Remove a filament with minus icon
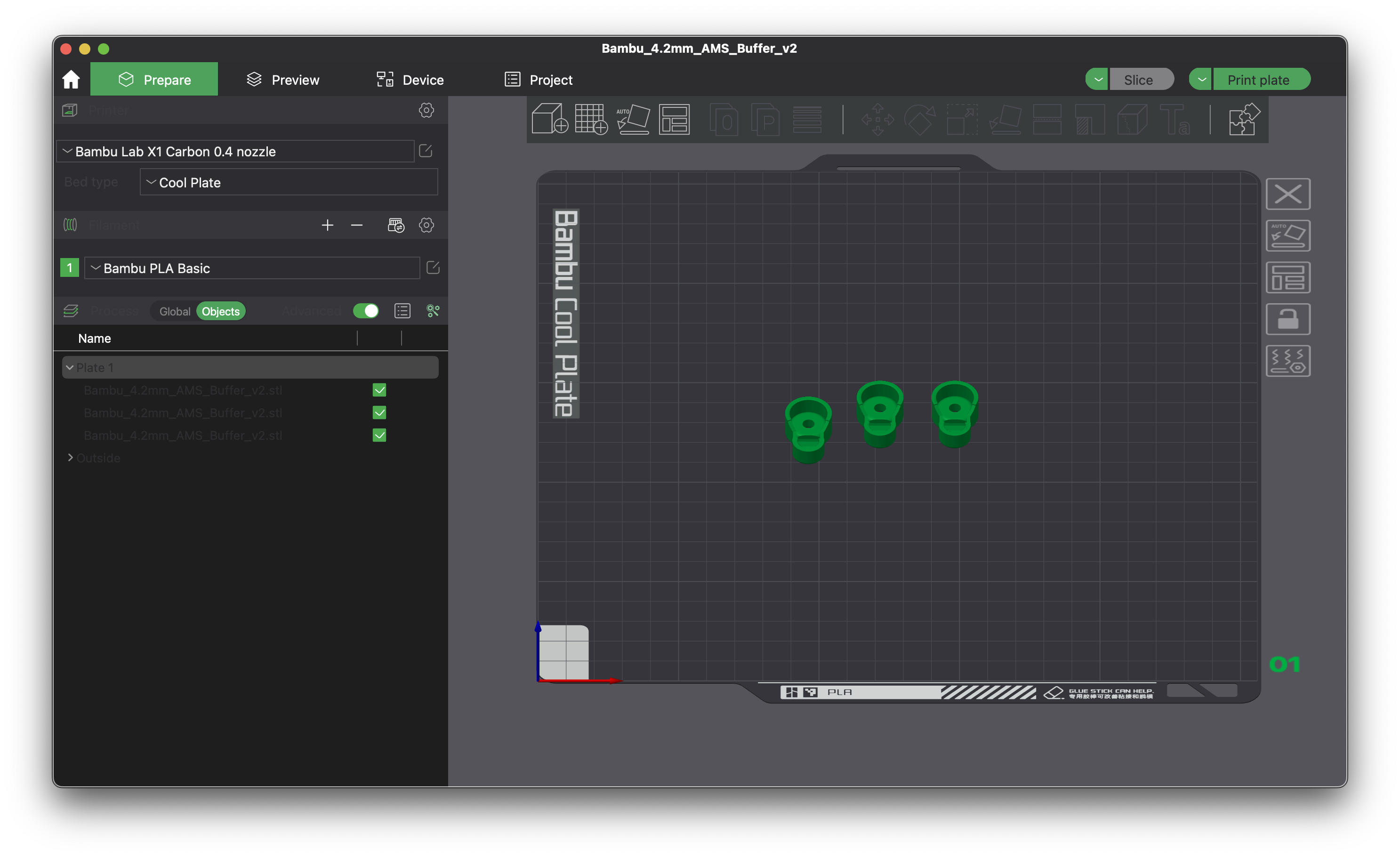The width and height of the screenshot is (1400, 857). pyautogui.click(x=357, y=225)
